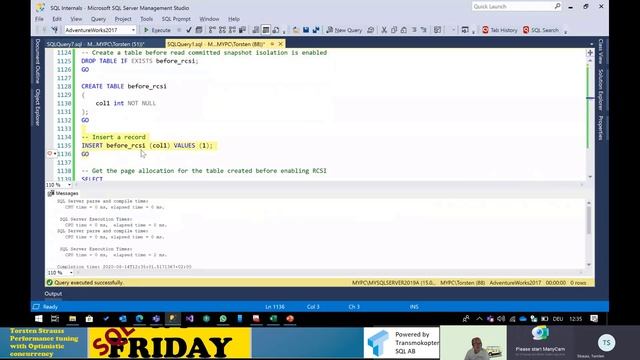Open the Query menu

pos(98,19)
